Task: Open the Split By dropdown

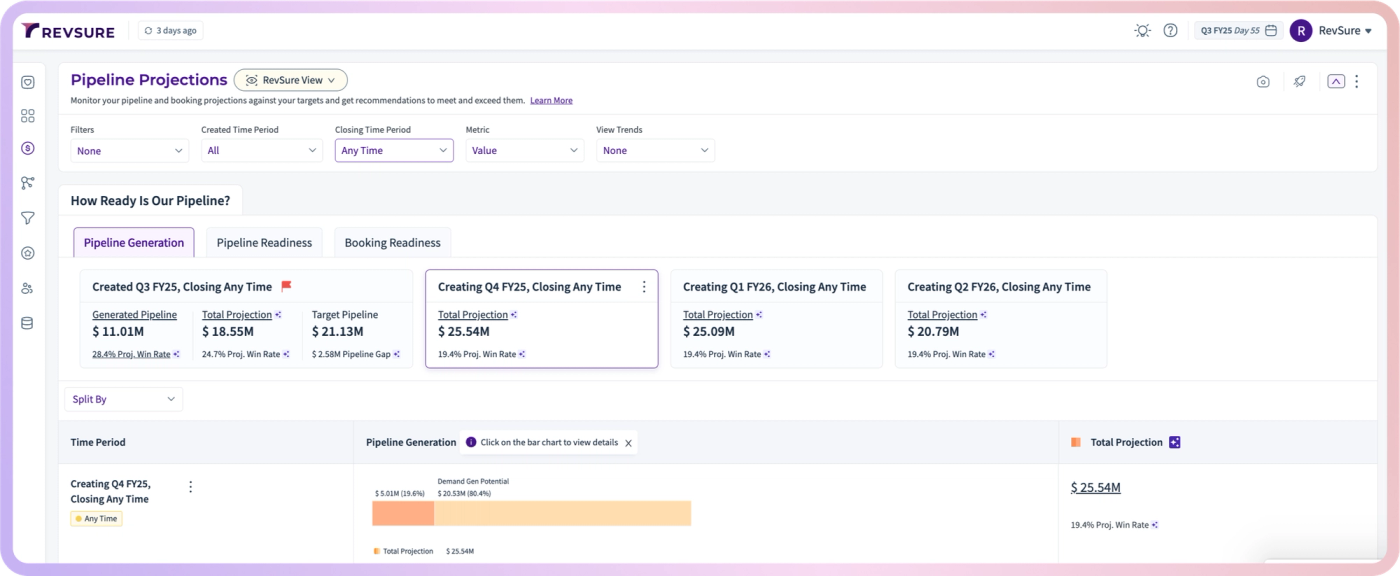Action: 124,399
